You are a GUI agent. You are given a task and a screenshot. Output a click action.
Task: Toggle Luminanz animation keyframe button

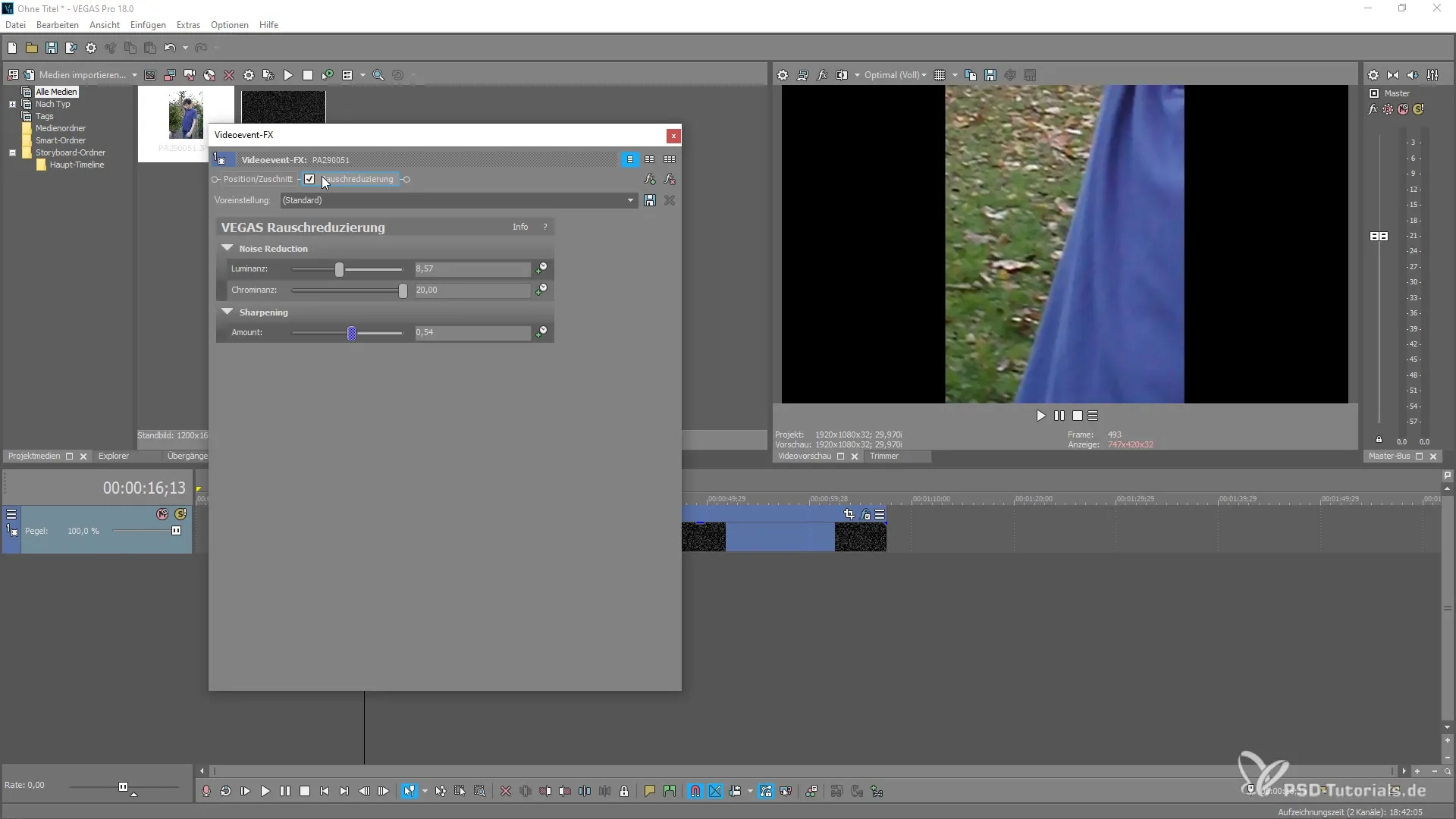point(541,268)
